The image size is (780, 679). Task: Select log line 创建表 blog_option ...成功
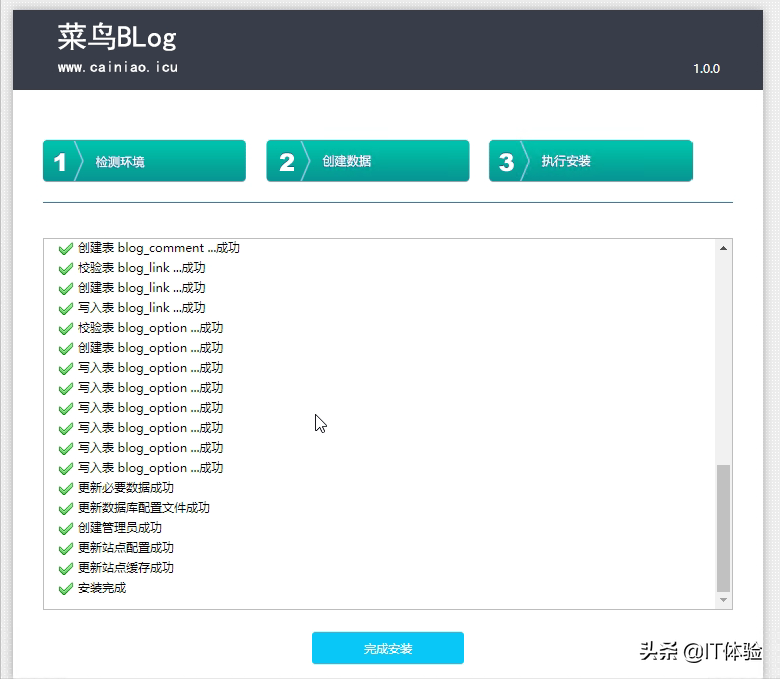(151, 348)
